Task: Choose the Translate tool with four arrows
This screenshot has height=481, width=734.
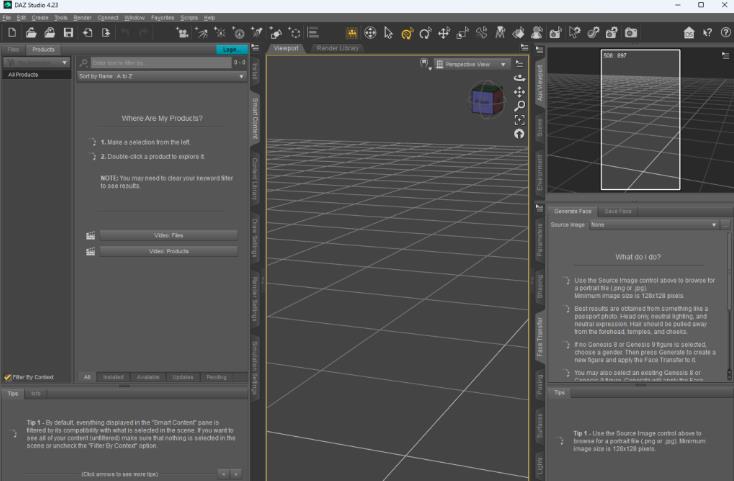Action: pos(444,33)
